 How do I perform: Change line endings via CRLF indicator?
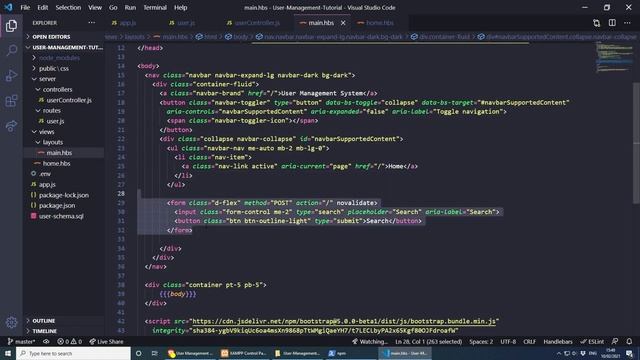click(x=529, y=341)
